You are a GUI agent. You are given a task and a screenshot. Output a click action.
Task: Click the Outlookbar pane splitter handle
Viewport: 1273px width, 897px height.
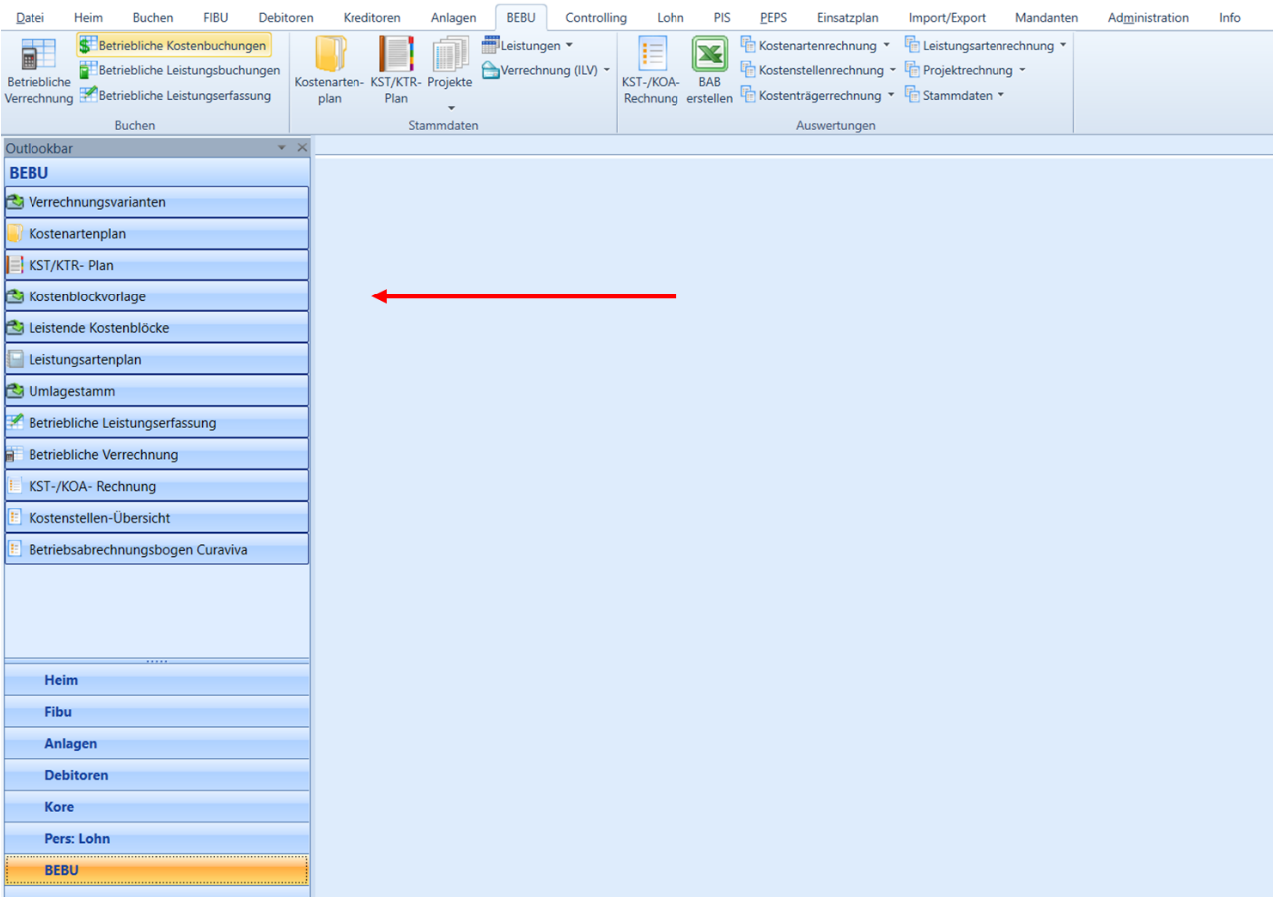(157, 661)
